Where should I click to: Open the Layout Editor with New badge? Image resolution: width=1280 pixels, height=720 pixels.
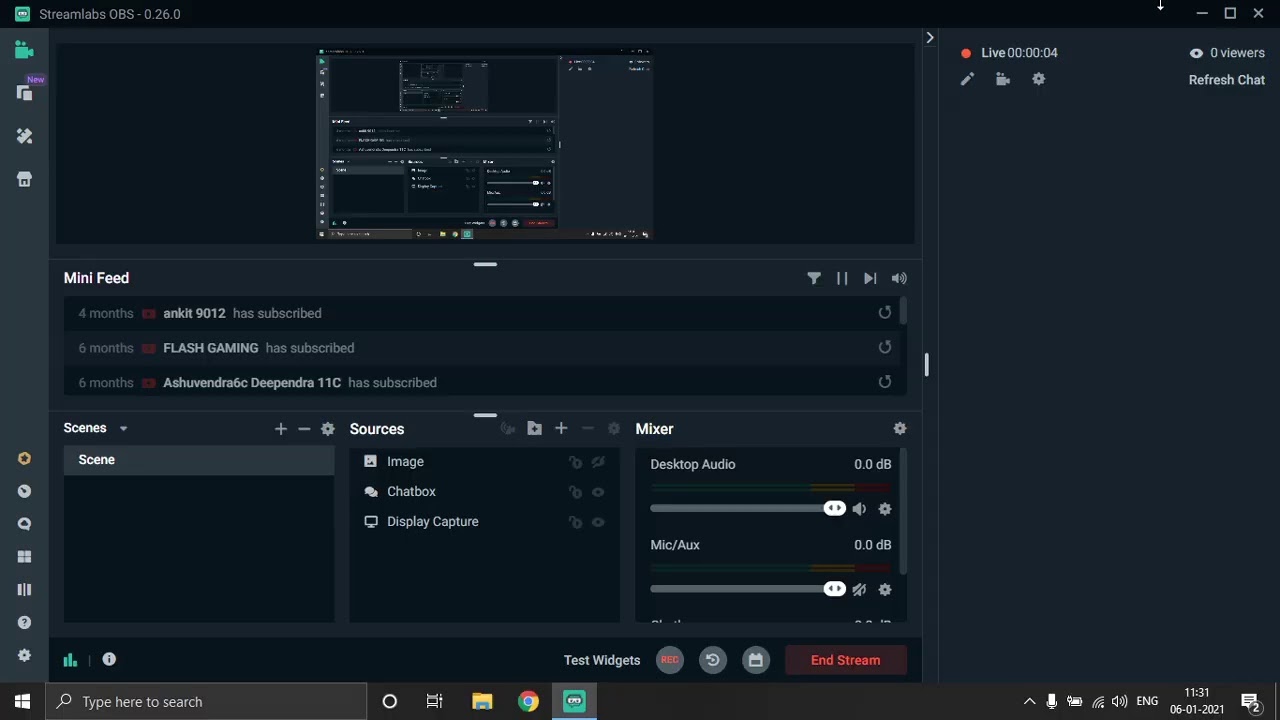point(25,92)
